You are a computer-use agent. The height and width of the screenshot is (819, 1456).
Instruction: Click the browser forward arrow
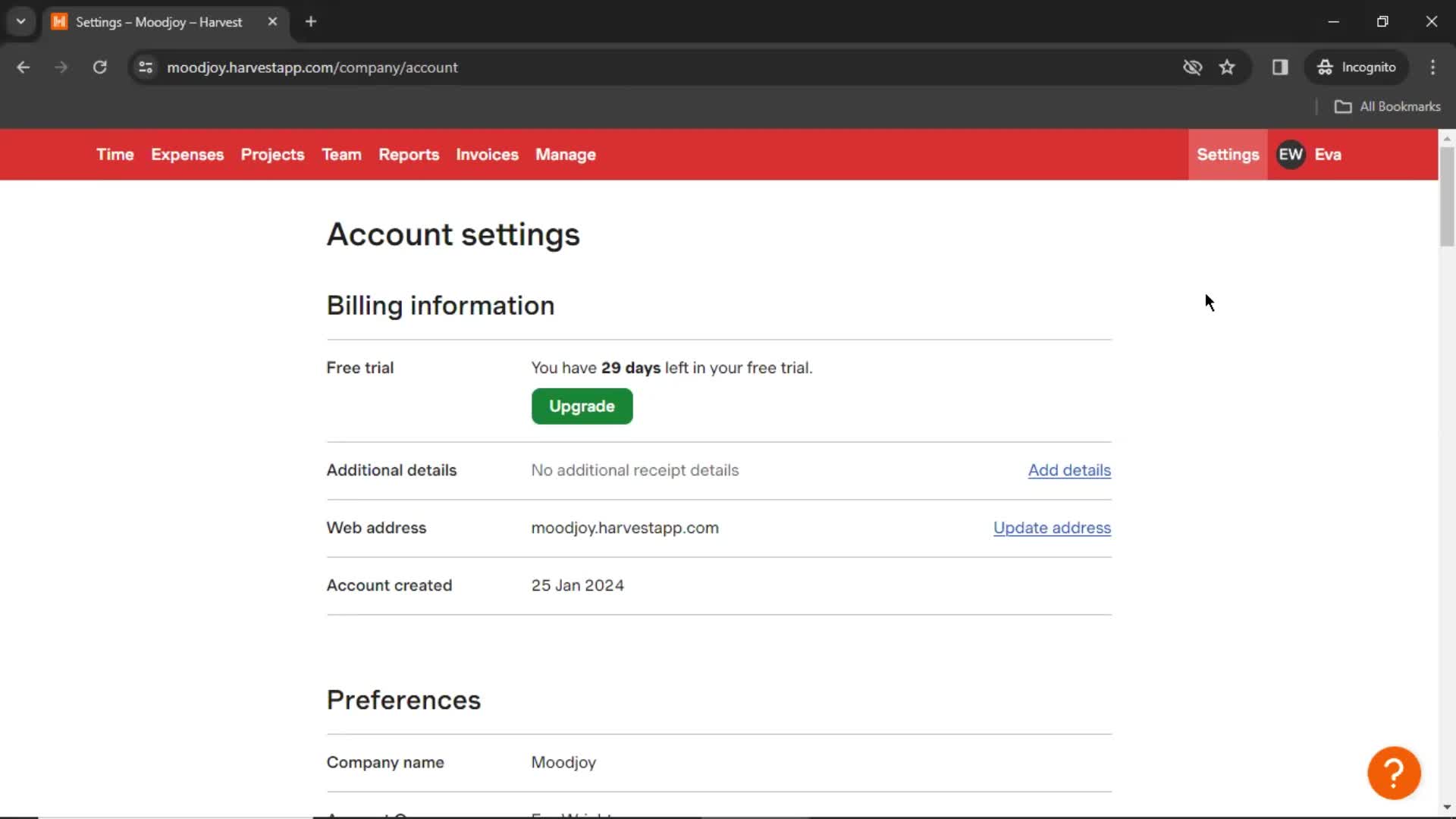[x=61, y=67]
